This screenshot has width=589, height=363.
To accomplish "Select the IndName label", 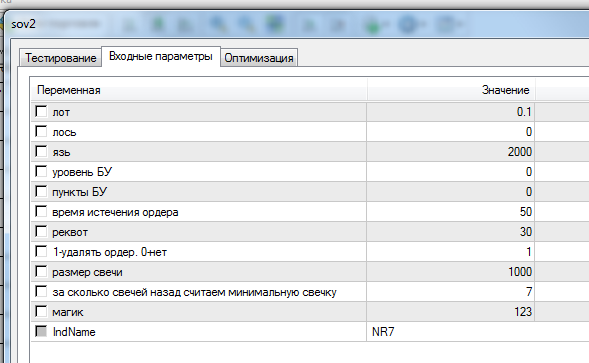I will point(74,332).
